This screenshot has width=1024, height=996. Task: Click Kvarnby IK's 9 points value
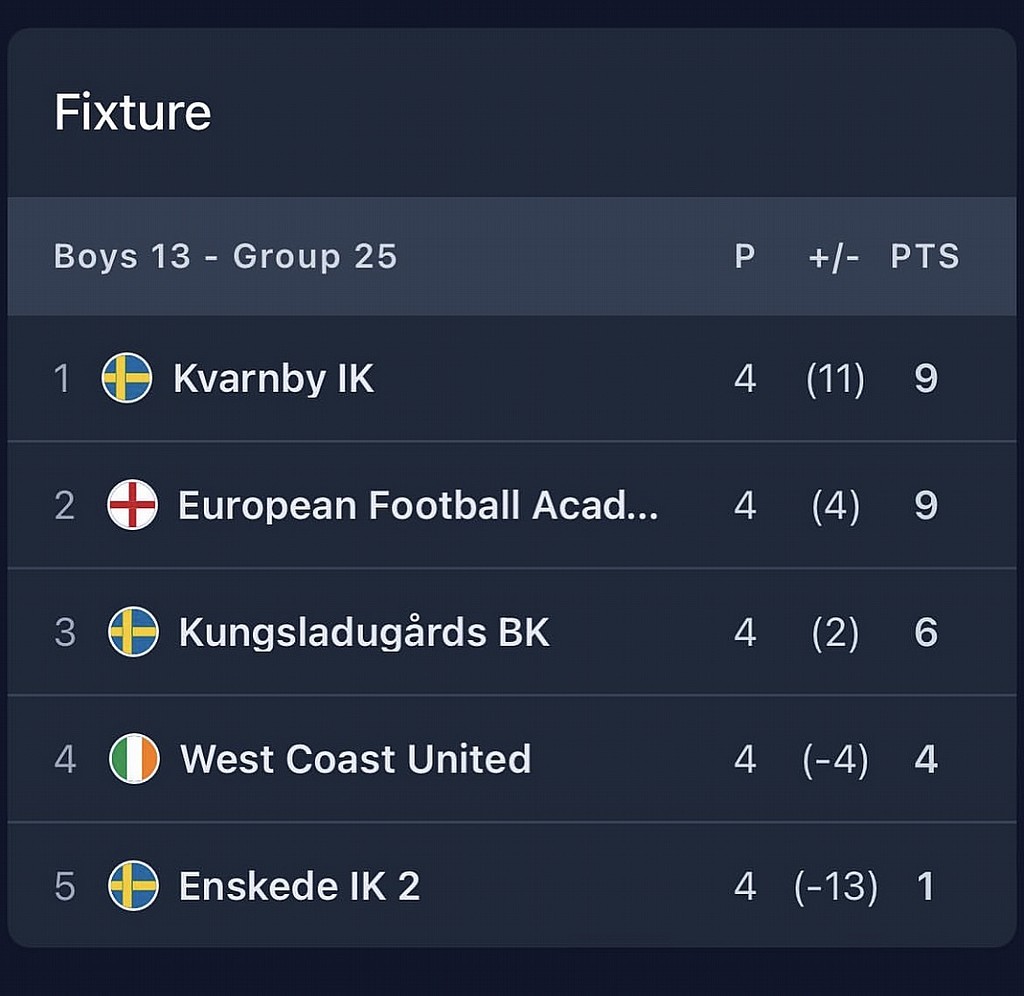[926, 379]
